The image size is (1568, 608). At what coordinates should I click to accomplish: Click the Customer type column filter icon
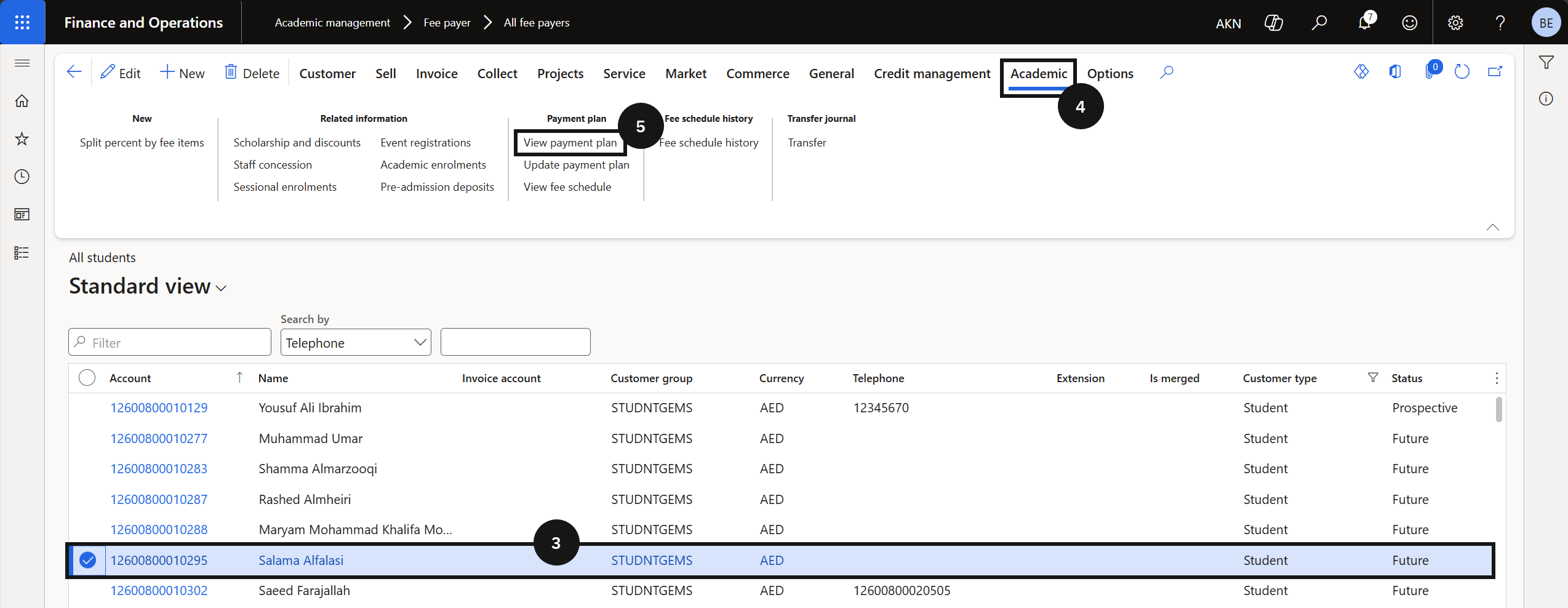tap(1373, 377)
